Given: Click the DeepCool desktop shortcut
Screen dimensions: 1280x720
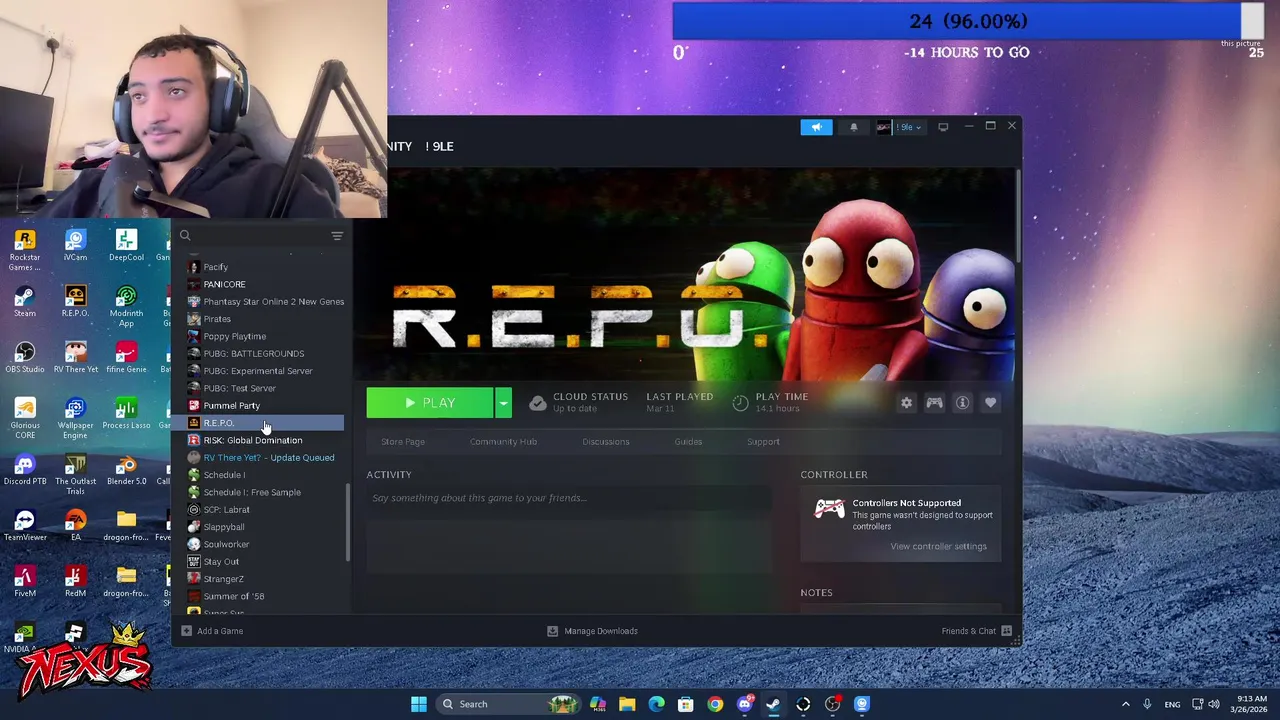Looking at the screenshot, I should 126,245.
